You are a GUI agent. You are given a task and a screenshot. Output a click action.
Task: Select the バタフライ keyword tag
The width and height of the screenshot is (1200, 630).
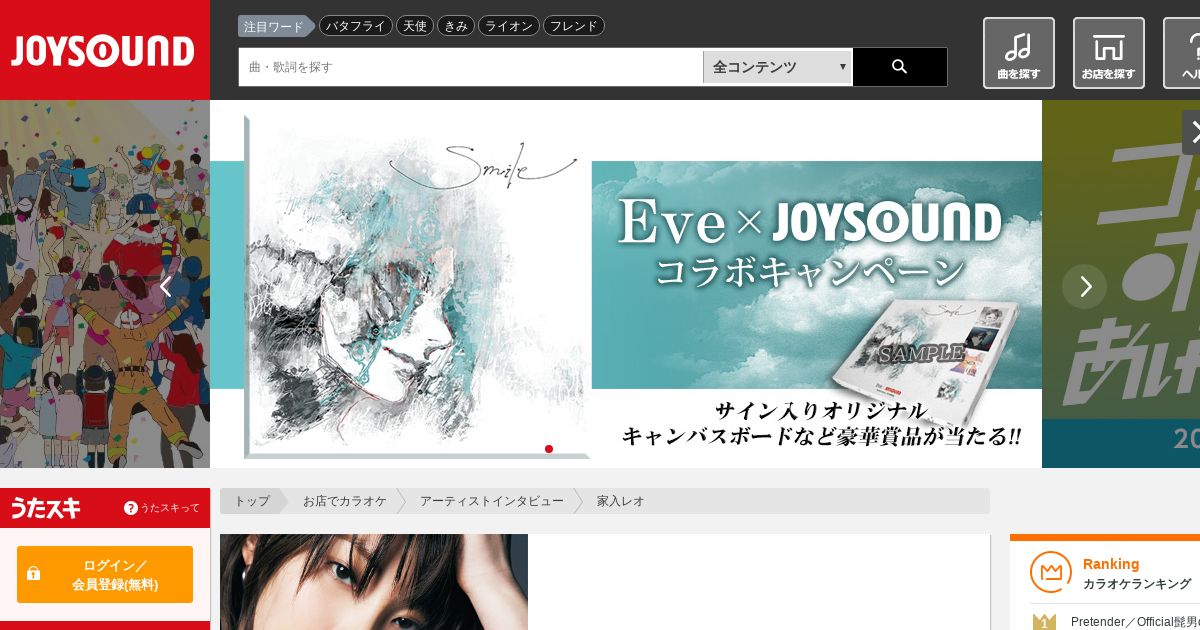tap(356, 26)
